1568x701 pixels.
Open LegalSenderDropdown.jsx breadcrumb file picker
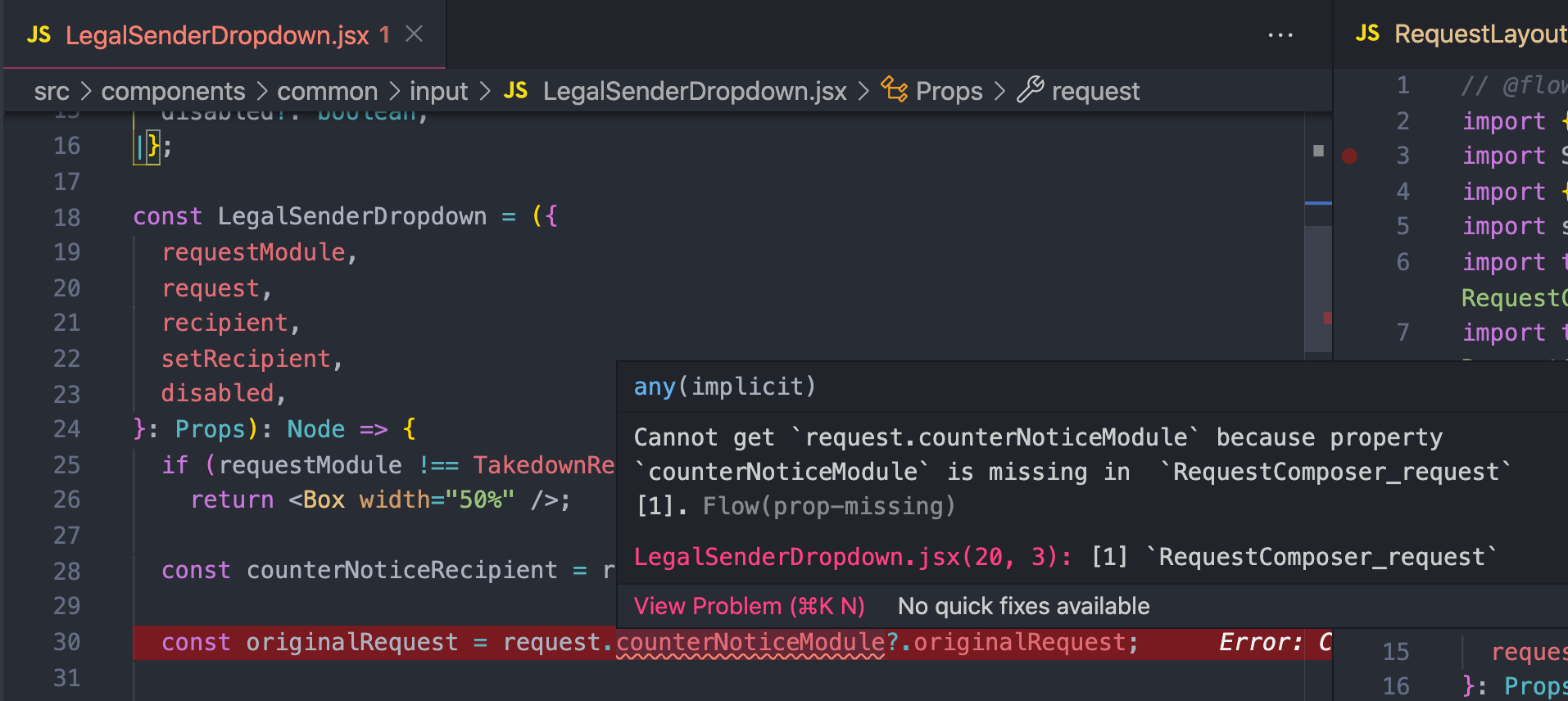coord(695,91)
